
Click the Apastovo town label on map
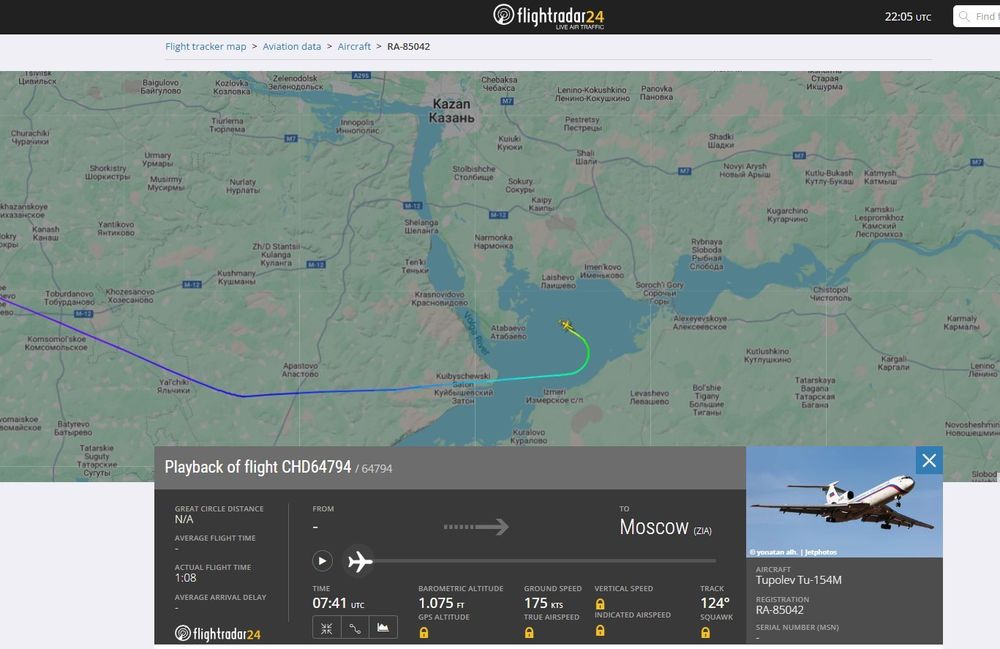point(300,370)
